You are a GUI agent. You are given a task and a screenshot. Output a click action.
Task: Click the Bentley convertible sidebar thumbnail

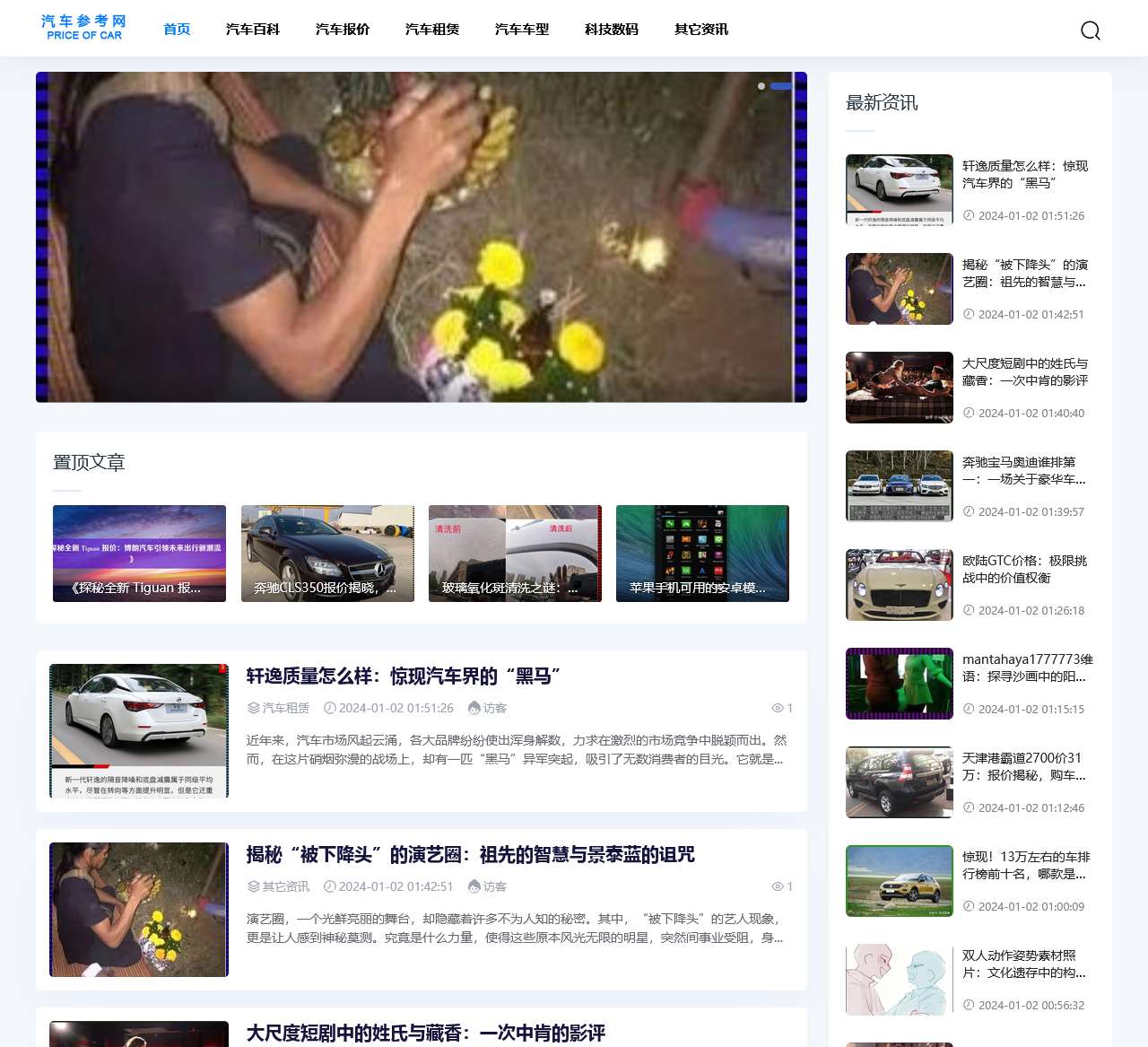click(899, 584)
